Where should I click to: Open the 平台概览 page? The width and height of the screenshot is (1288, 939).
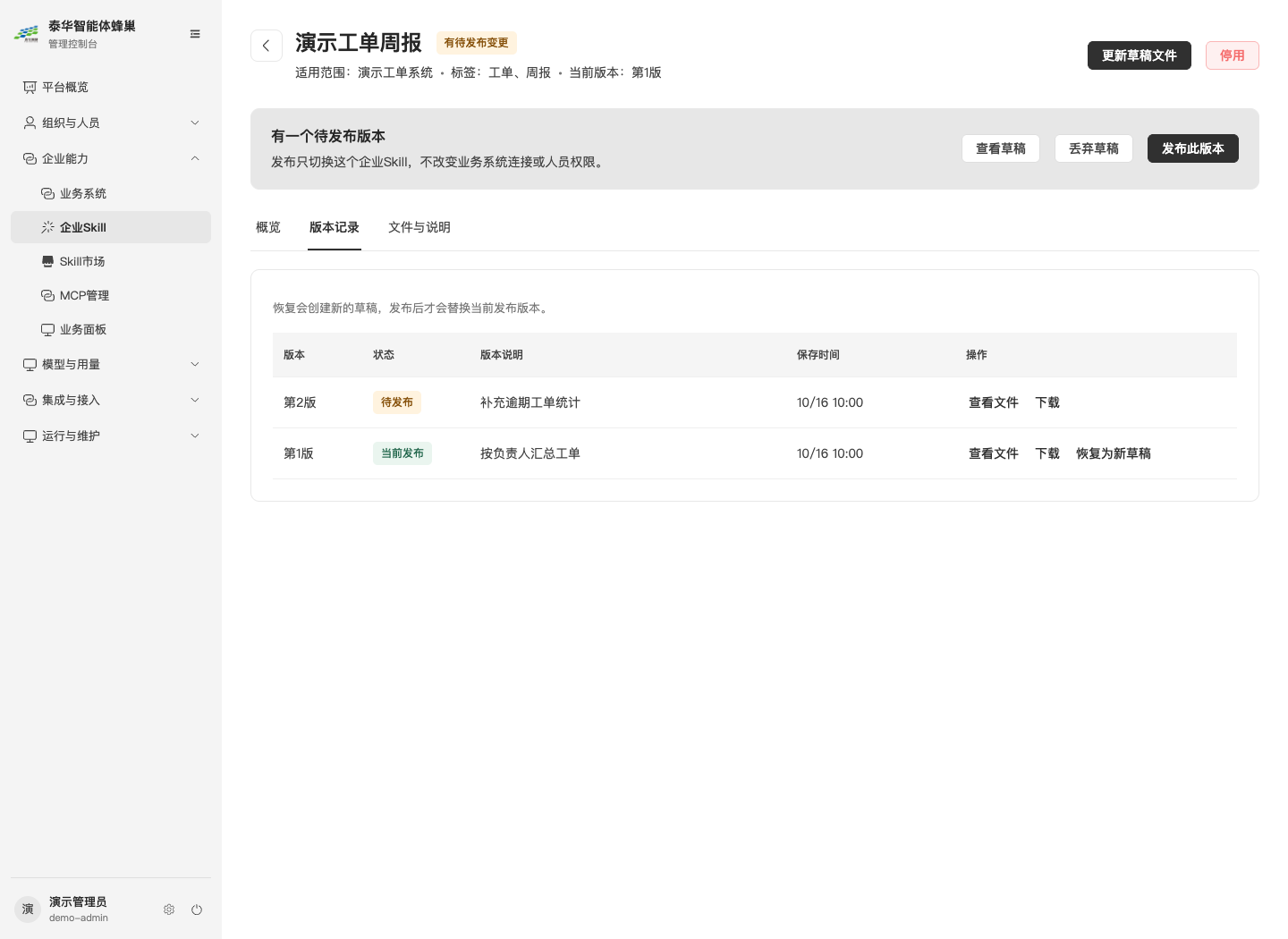111,87
